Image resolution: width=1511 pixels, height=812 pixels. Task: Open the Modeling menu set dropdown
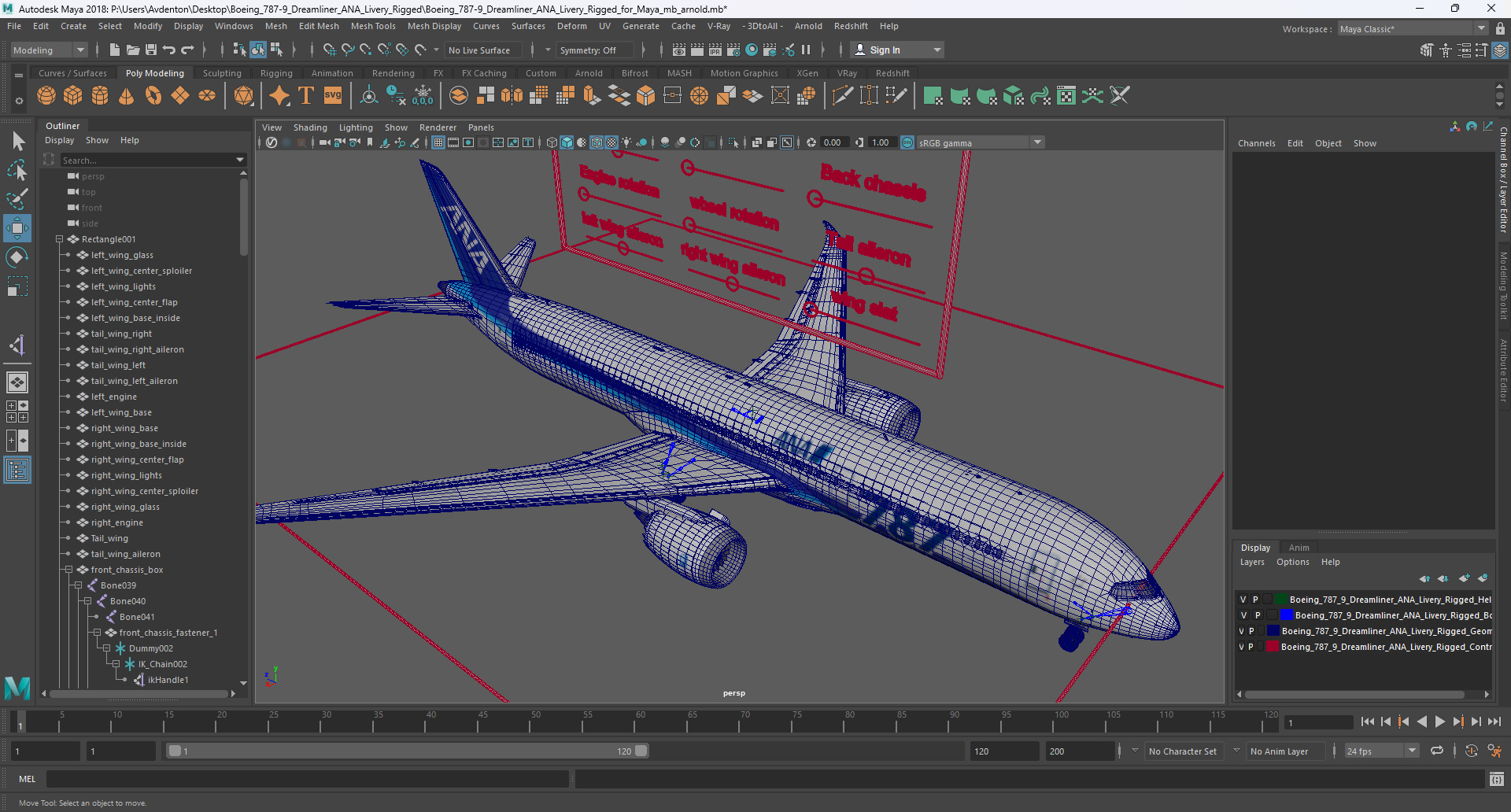(x=49, y=50)
